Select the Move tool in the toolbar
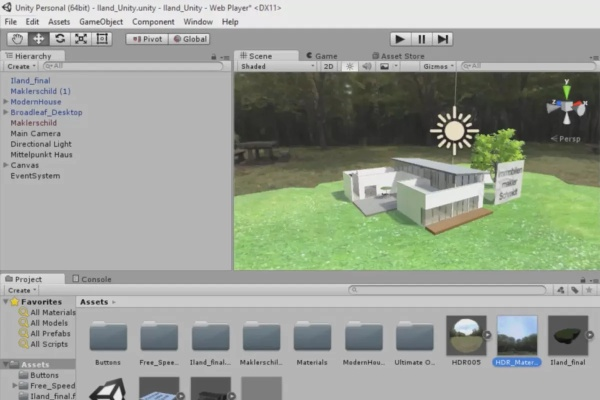The width and height of the screenshot is (600, 400). point(38,39)
